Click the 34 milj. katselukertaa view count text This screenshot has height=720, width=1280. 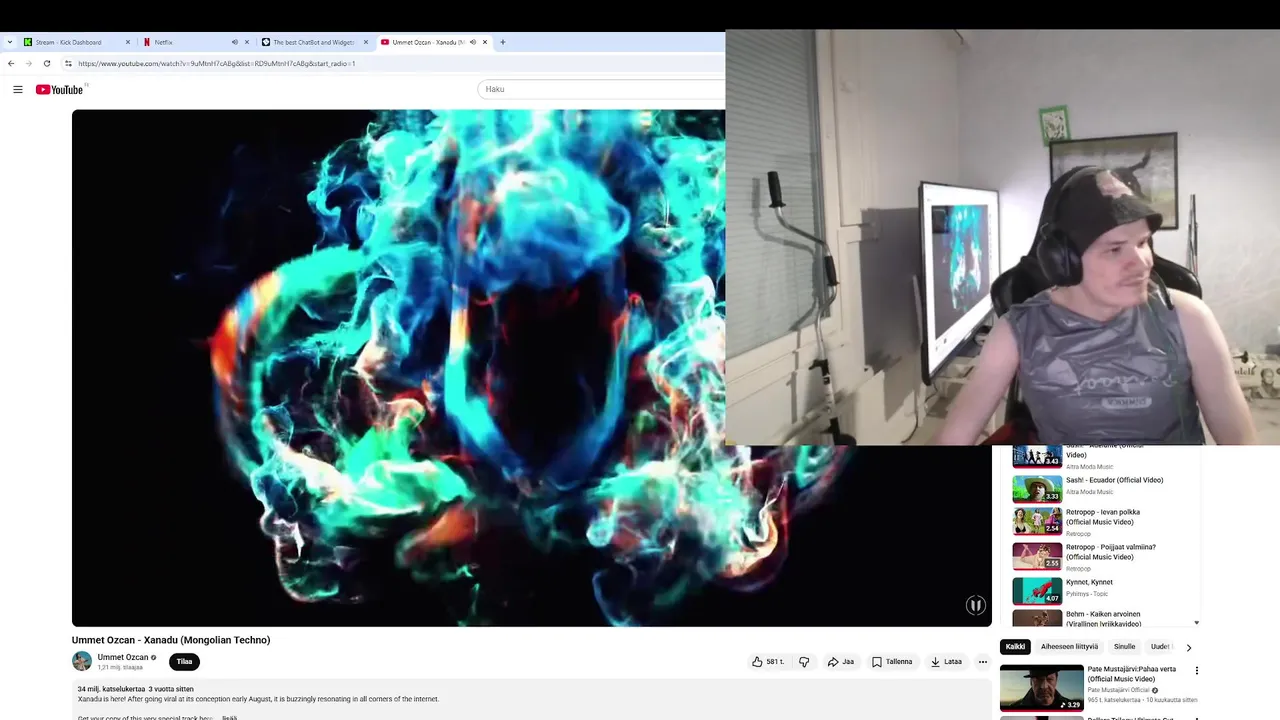click(111, 689)
